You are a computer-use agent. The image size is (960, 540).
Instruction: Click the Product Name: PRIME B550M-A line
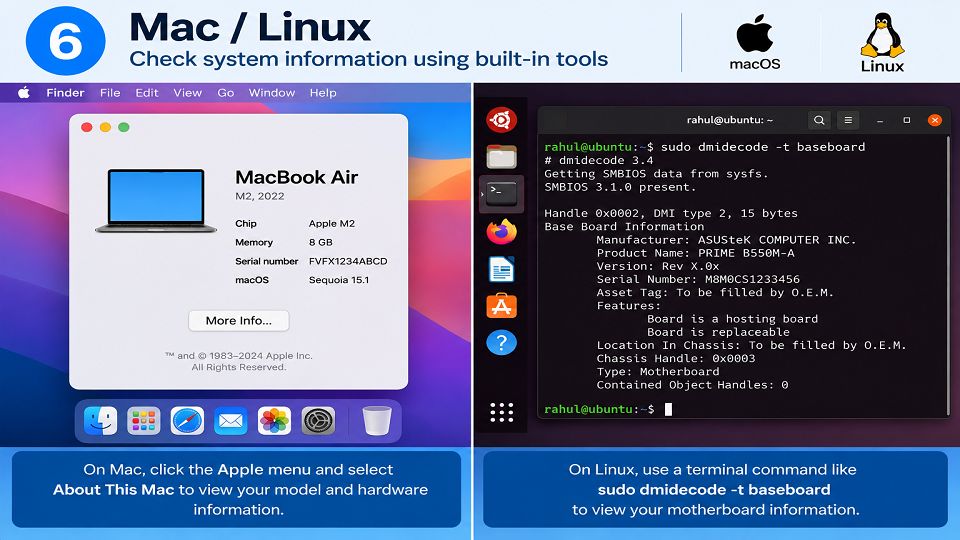pyautogui.click(x=696, y=253)
